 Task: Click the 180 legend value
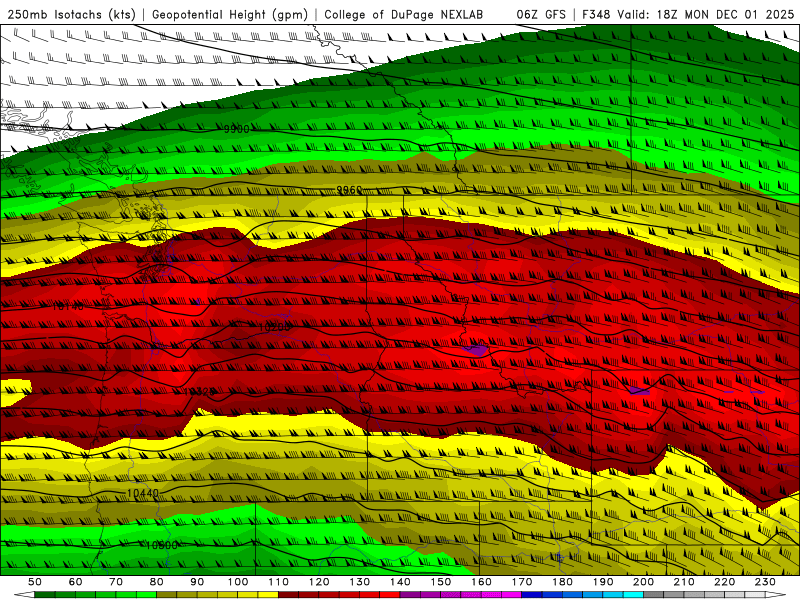point(562,582)
